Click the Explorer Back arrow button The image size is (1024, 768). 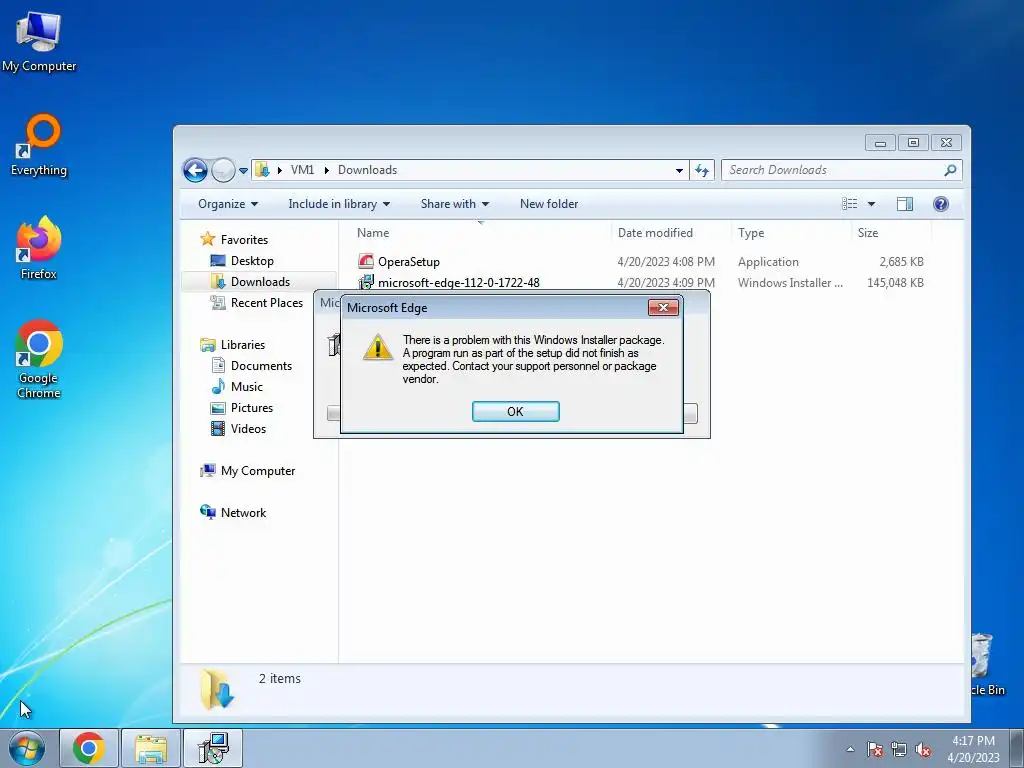pos(195,170)
